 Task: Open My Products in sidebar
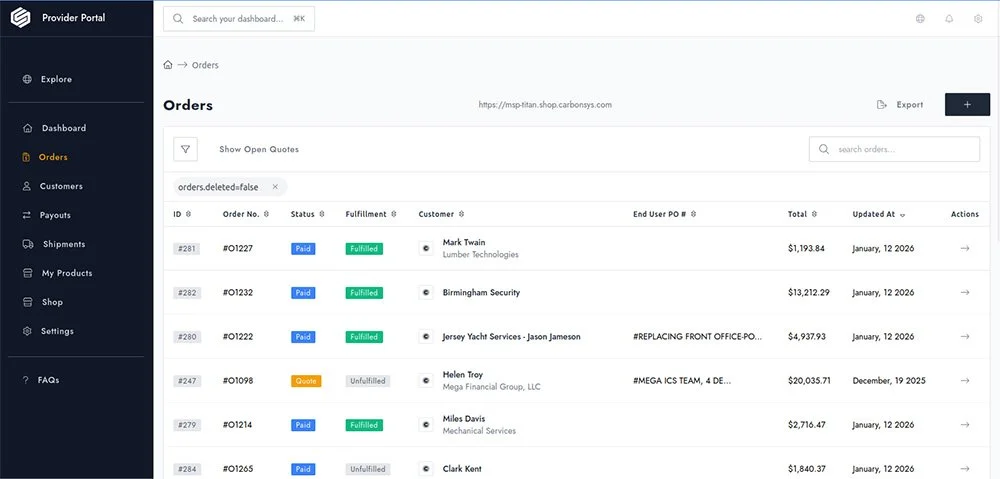click(x=57, y=273)
